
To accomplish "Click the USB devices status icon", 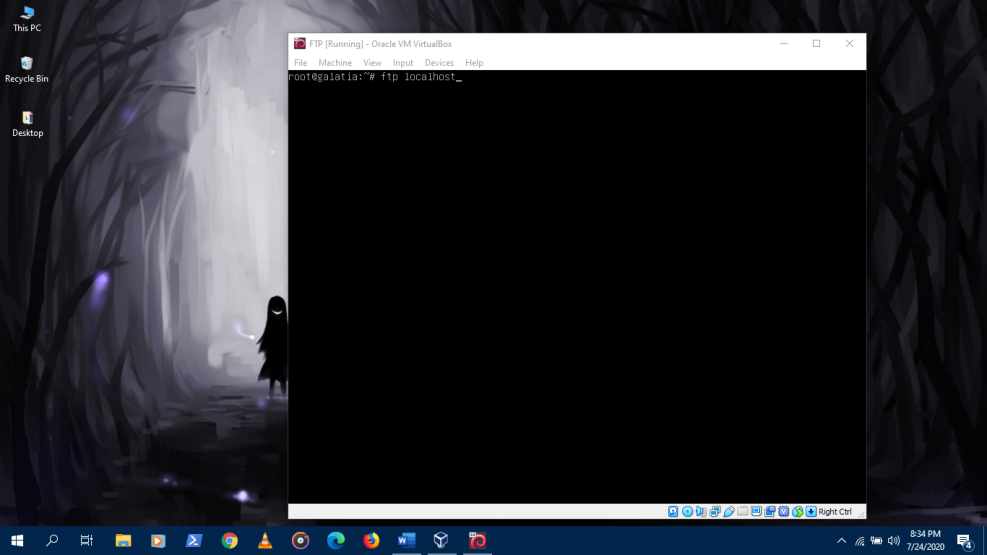I will 729,512.
